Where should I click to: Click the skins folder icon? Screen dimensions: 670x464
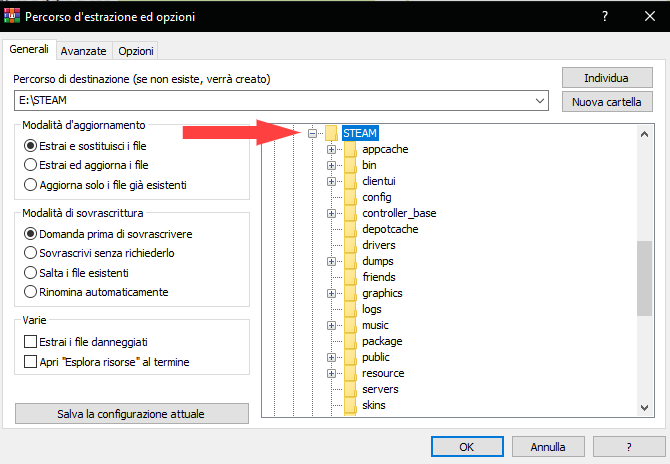350,405
